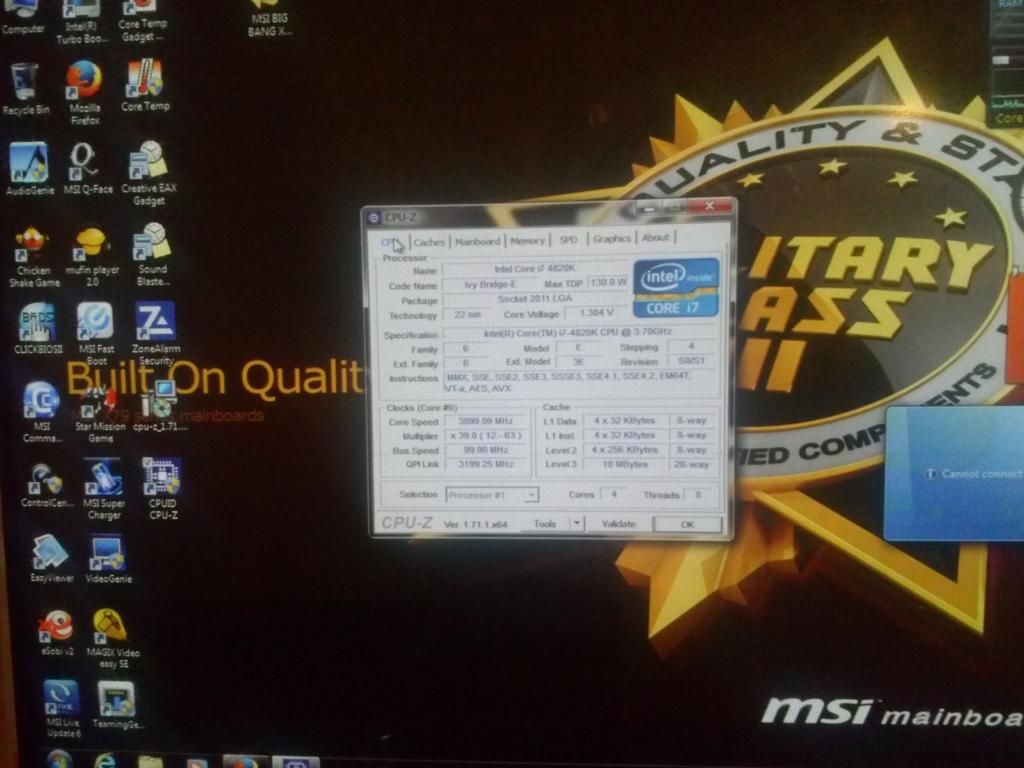The height and width of the screenshot is (768, 1024).
Task: Open the ControlCenter desktop shortcut
Action: 46,486
